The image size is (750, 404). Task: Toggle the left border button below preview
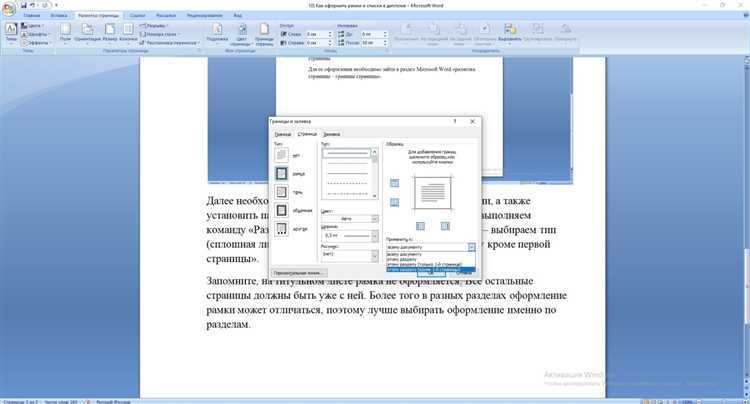(420, 226)
